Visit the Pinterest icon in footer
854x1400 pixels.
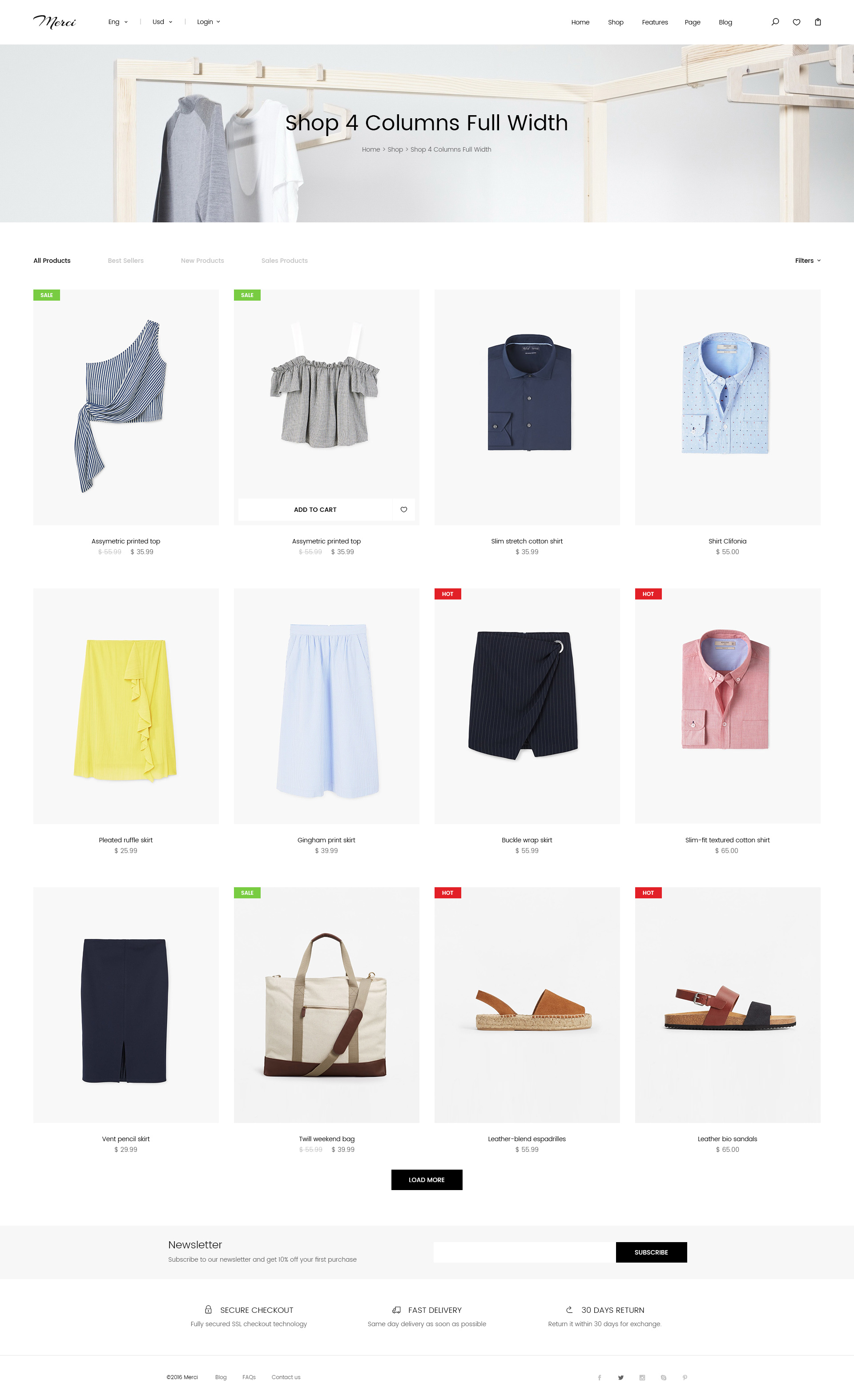pyautogui.click(x=685, y=1377)
